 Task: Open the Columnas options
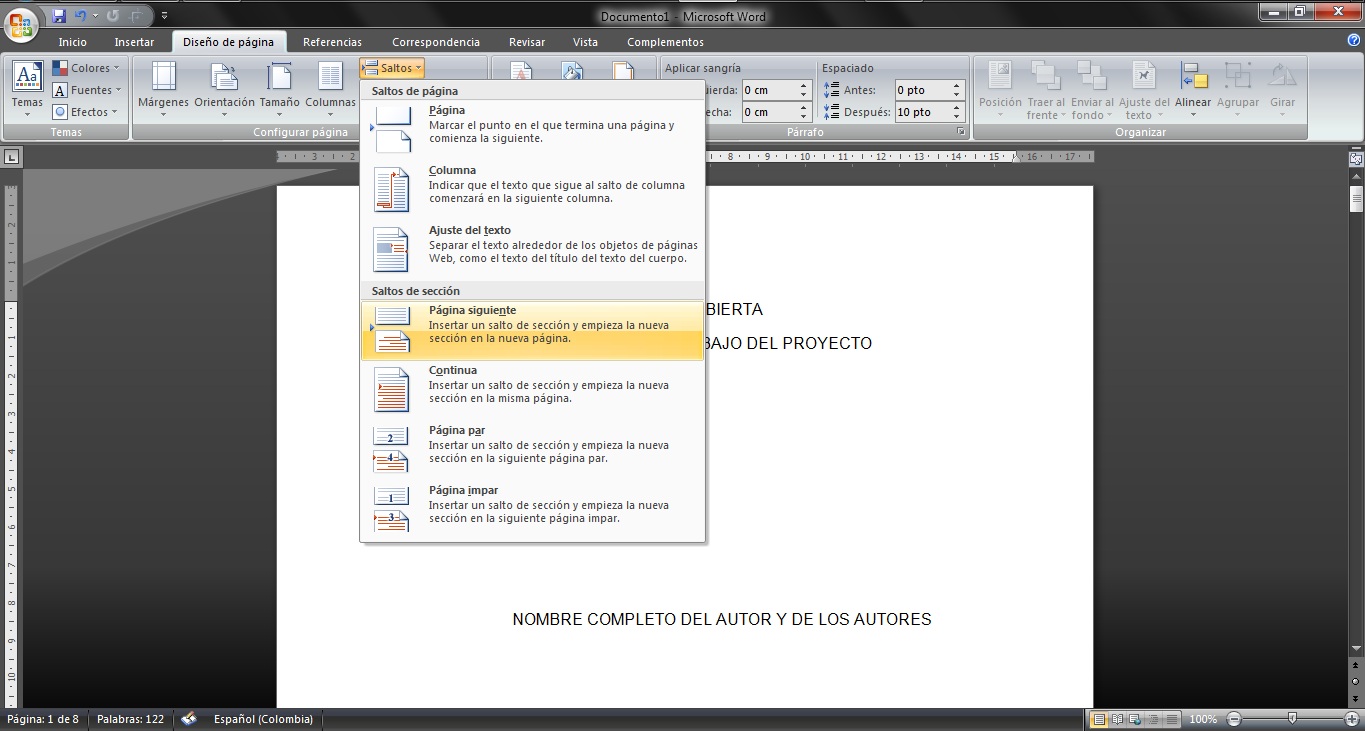point(331,88)
